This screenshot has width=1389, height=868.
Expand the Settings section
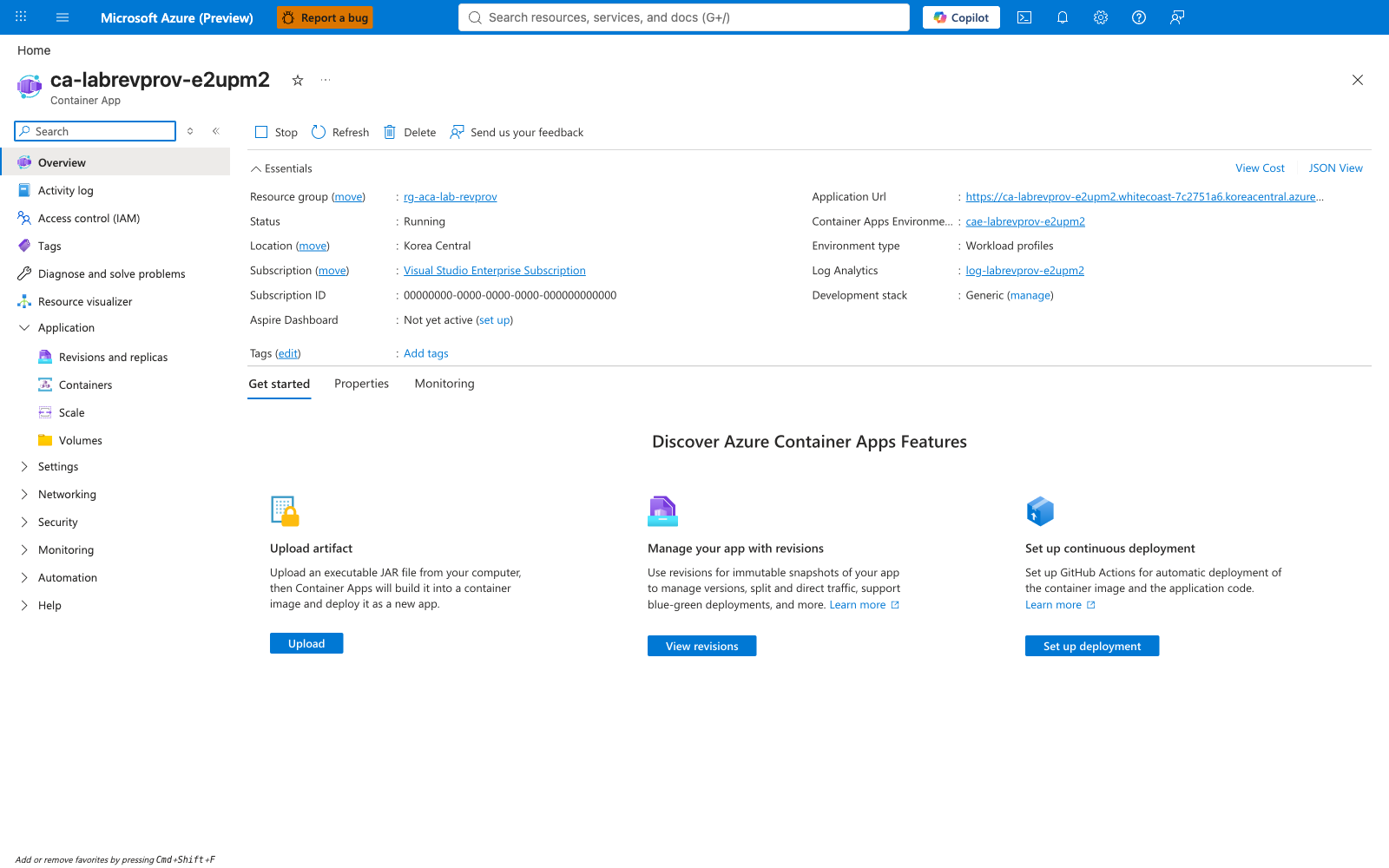pos(24,466)
